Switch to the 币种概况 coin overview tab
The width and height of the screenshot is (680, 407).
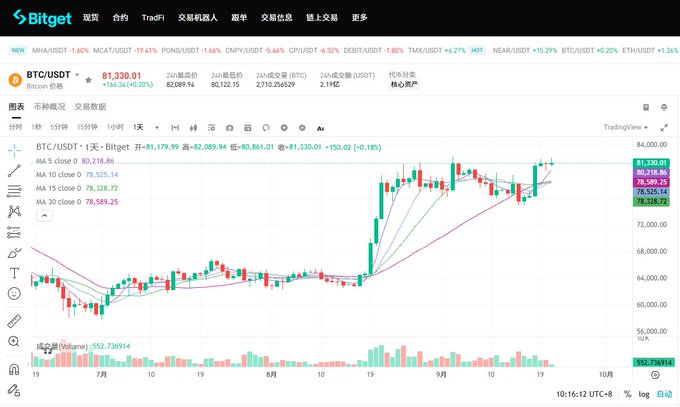(x=49, y=107)
